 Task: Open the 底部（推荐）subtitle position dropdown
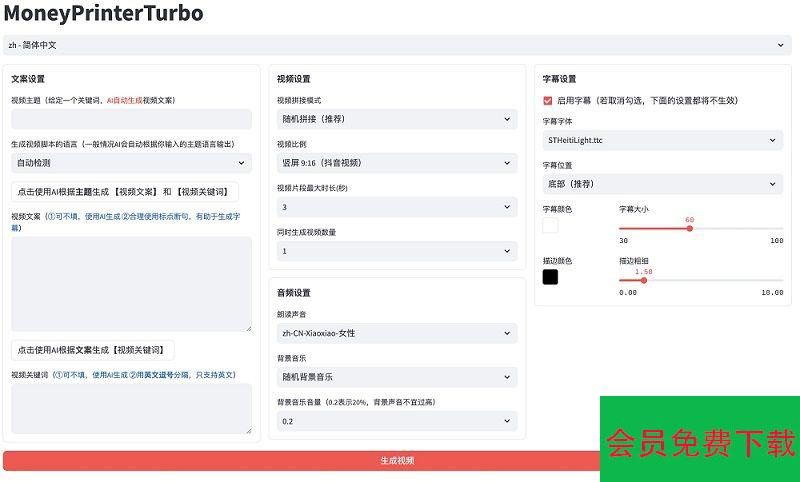663,184
